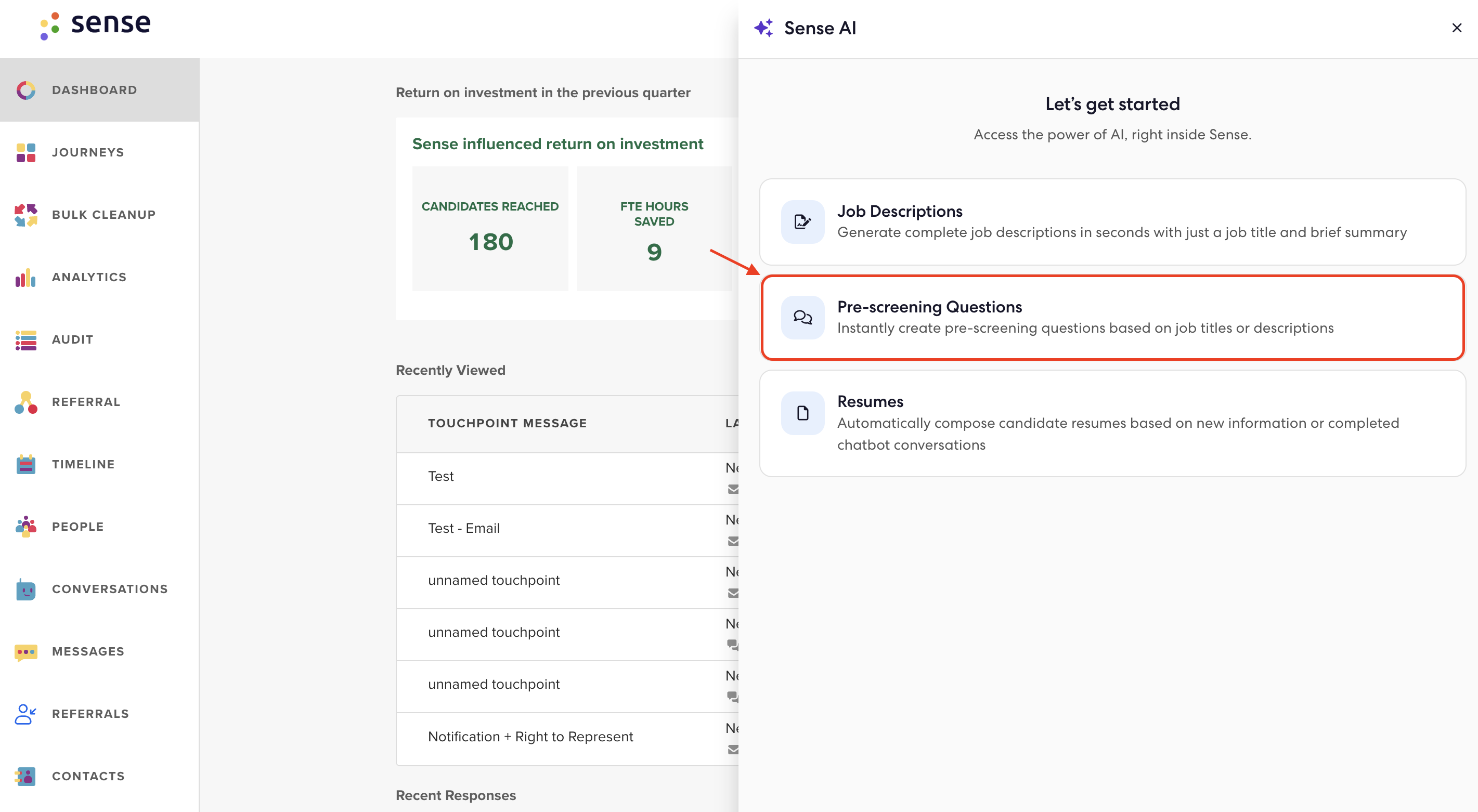Click the Resumes document icon
1478x812 pixels.
(802, 413)
